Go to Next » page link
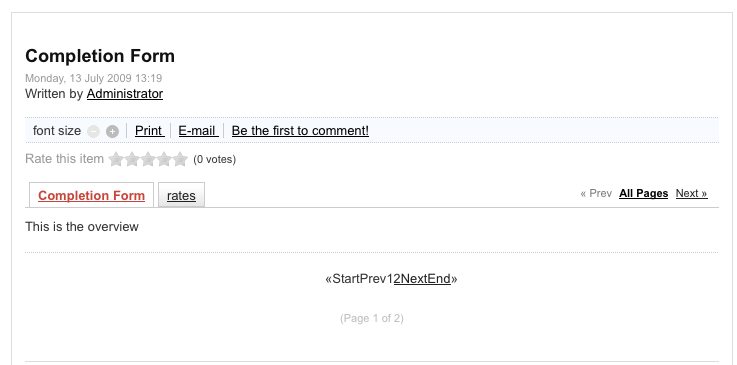737x365 pixels. click(x=691, y=194)
